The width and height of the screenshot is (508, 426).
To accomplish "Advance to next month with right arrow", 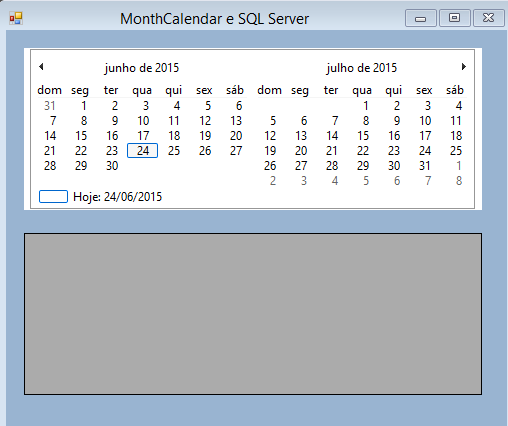I will pos(464,67).
